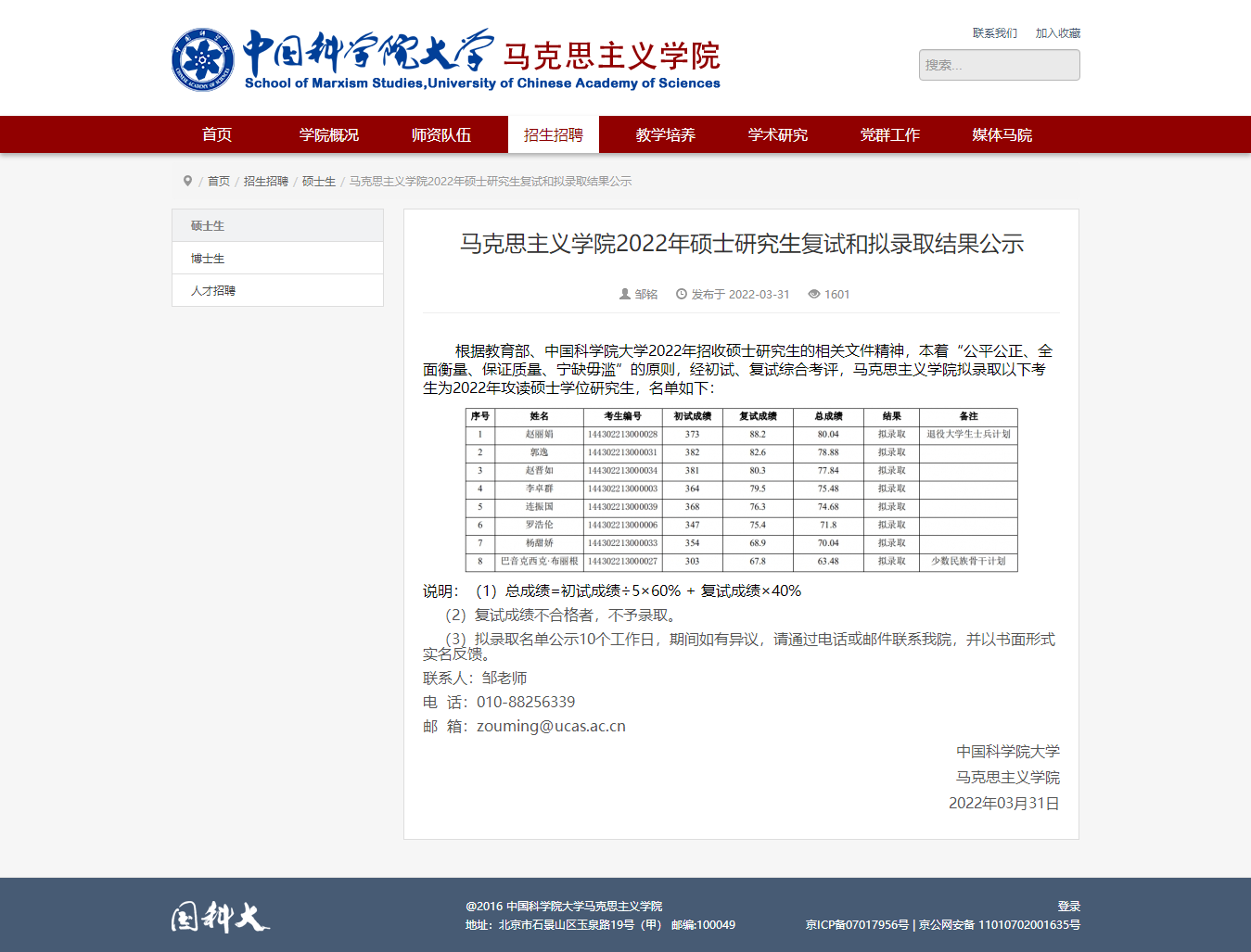This screenshot has height=952, width=1251.
Task: Open the 首页 navigation menu item
Action: (x=217, y=134)
